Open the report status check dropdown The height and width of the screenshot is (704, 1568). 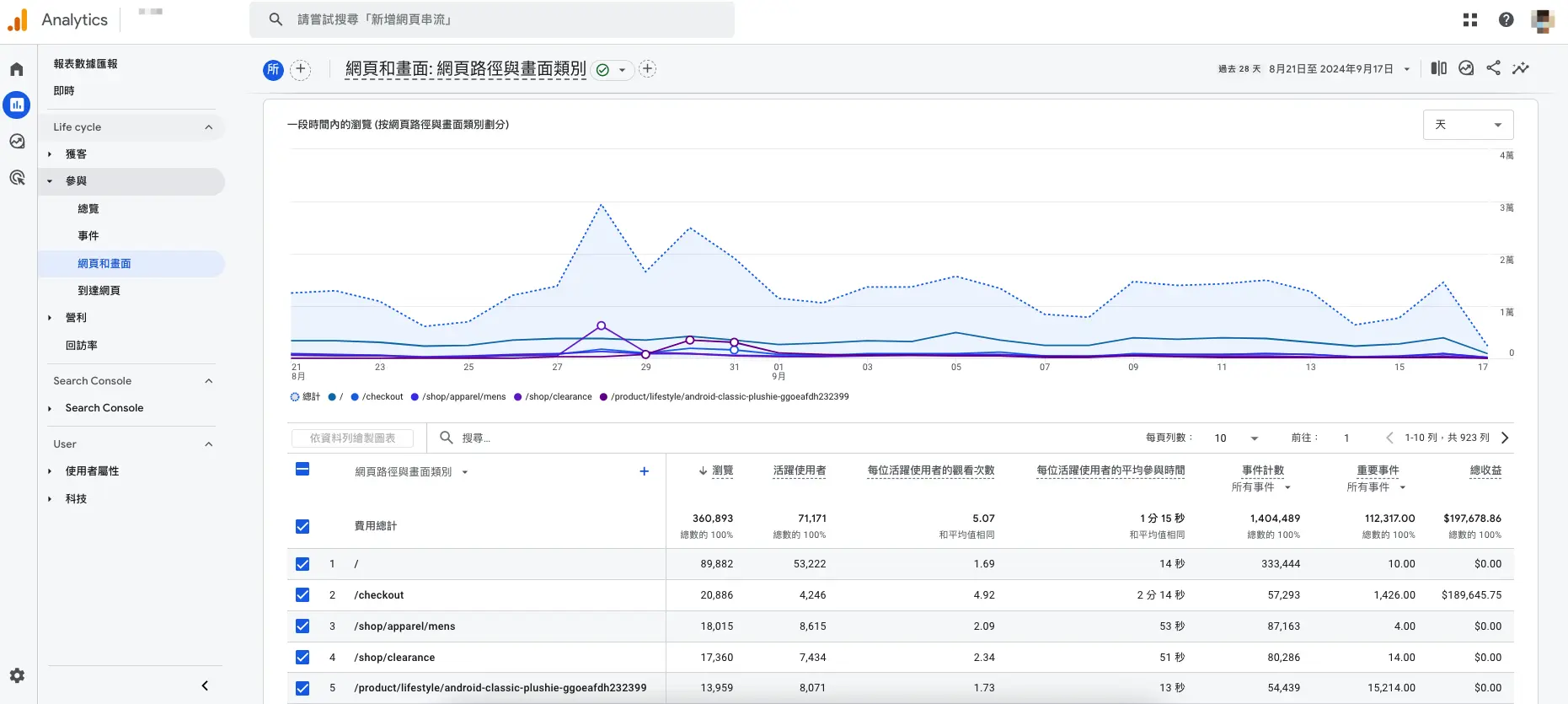(x=612, y=70)
